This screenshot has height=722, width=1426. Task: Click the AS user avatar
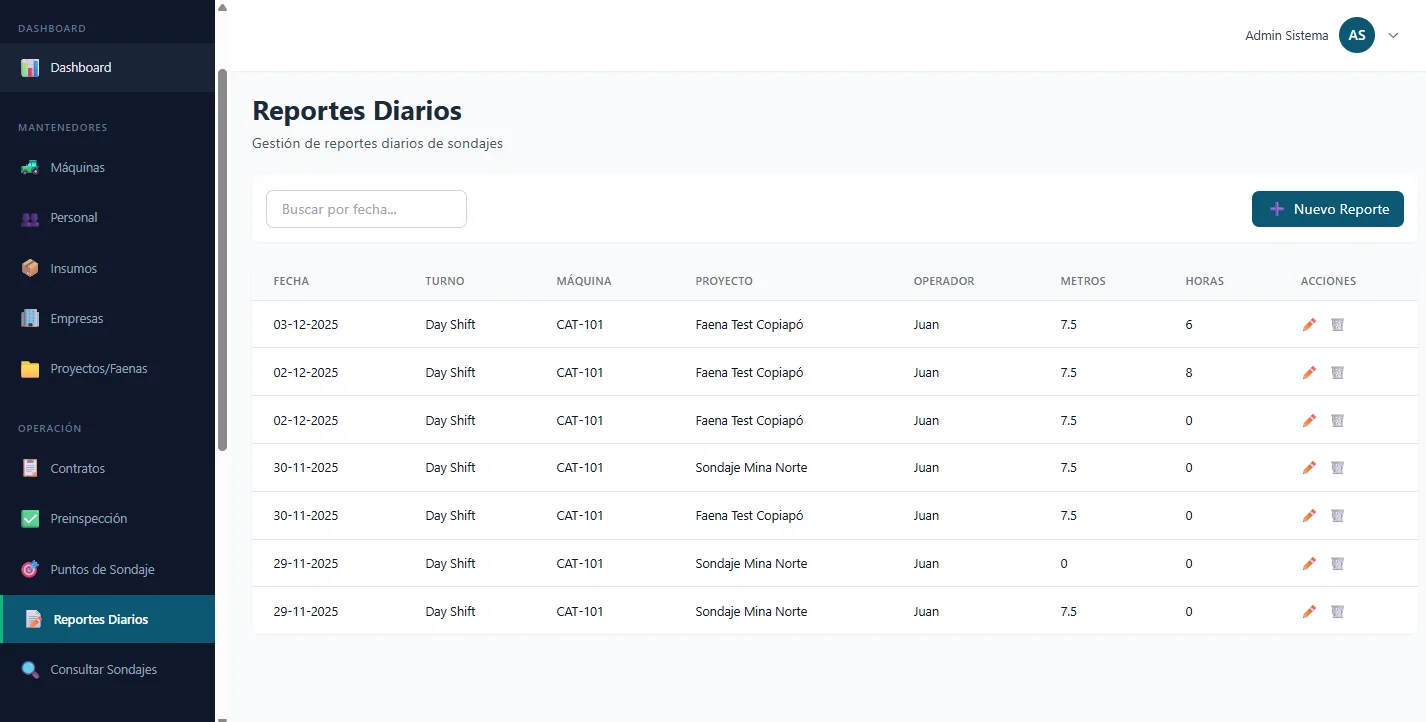(1356, 36)
